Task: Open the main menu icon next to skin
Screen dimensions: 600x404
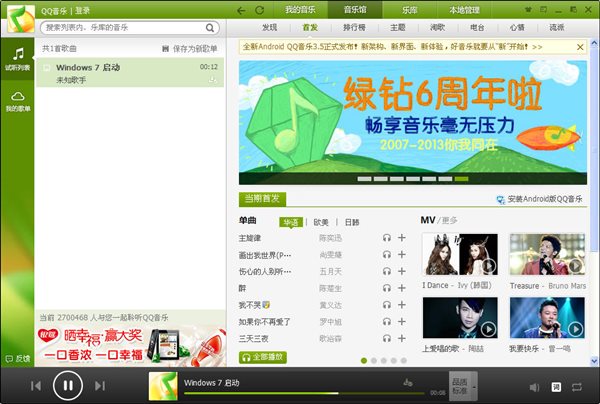Action: 543,10
